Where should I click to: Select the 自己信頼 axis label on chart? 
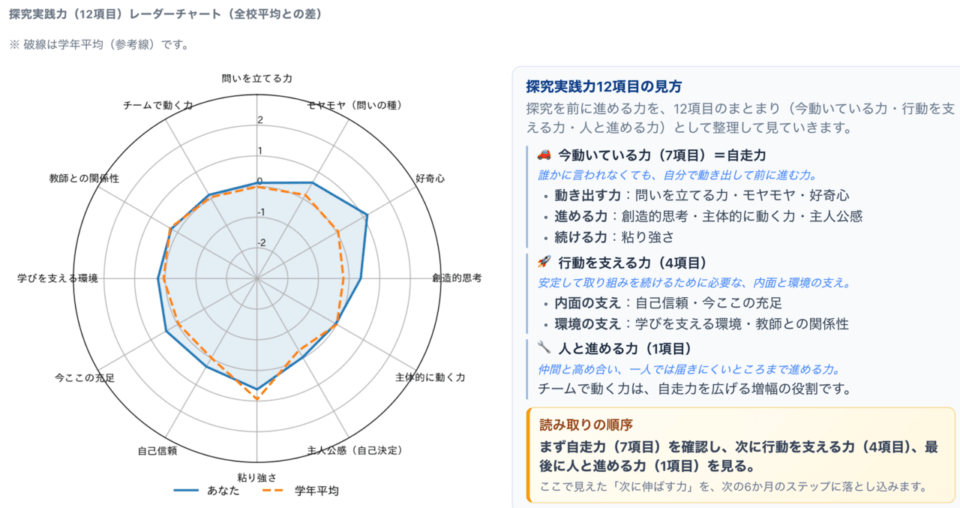pos(157,451)
